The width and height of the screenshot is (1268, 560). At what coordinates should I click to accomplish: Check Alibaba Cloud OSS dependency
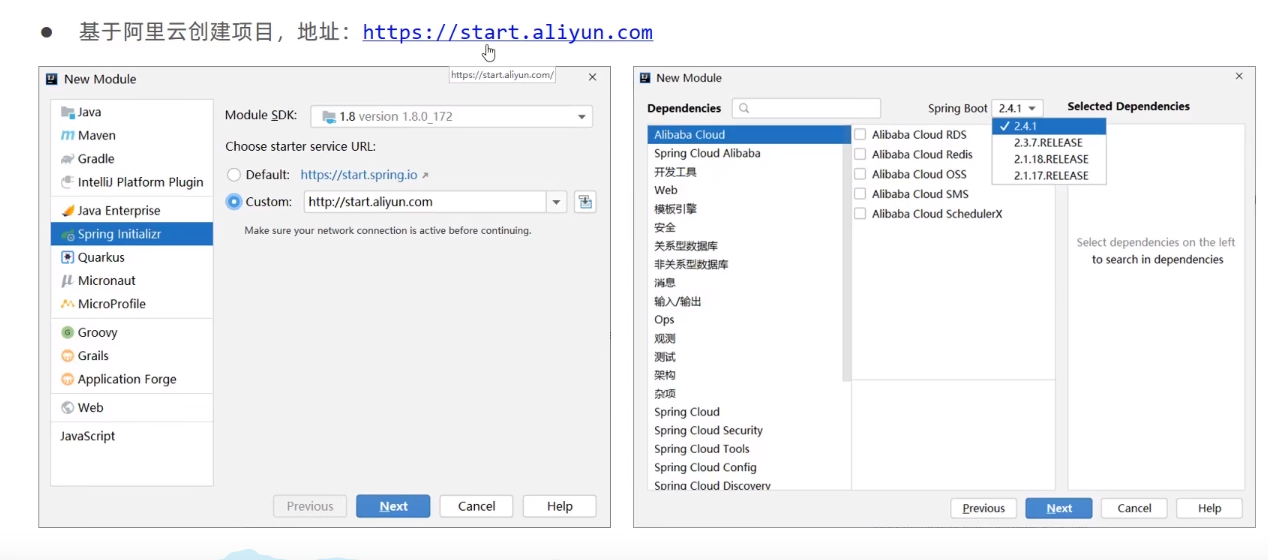[x=859, y=174]
